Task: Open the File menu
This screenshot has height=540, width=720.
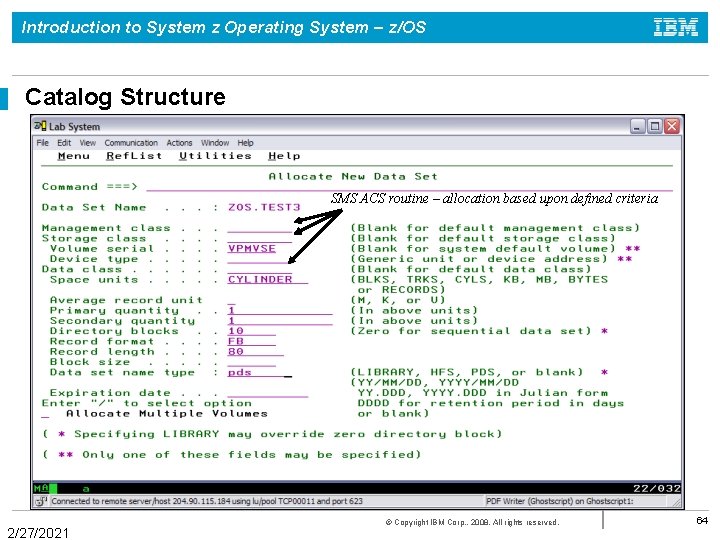Action: click(42, 143)
